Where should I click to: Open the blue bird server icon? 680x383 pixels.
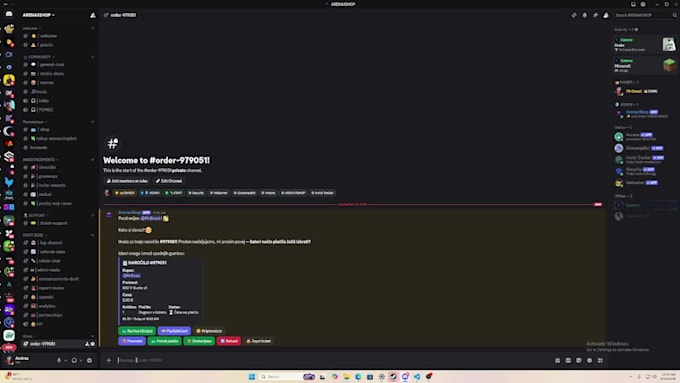(9, 182)
